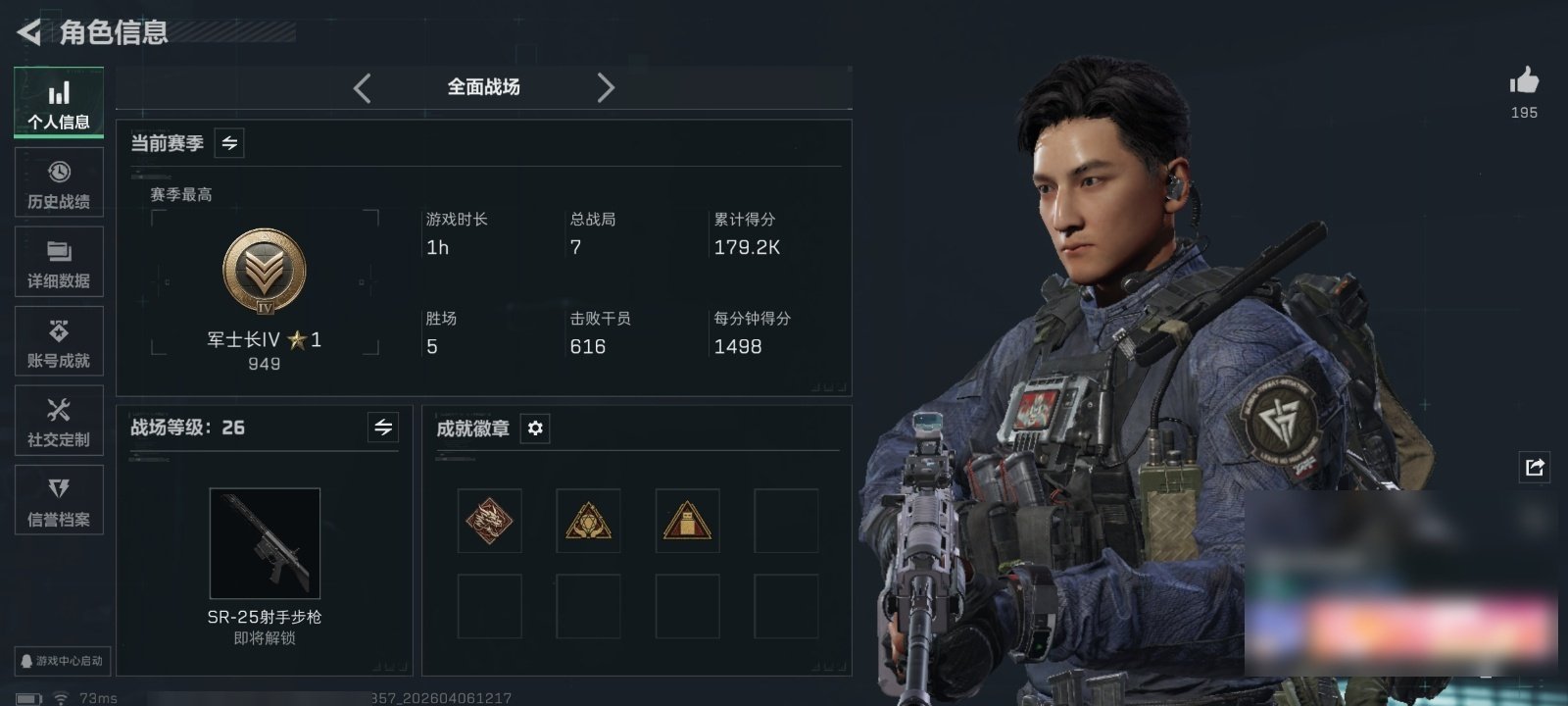The width and height of the screenshot is (1568, 706).
Task: Select the triangular skull achievement badge
Action: click(588, 521)
